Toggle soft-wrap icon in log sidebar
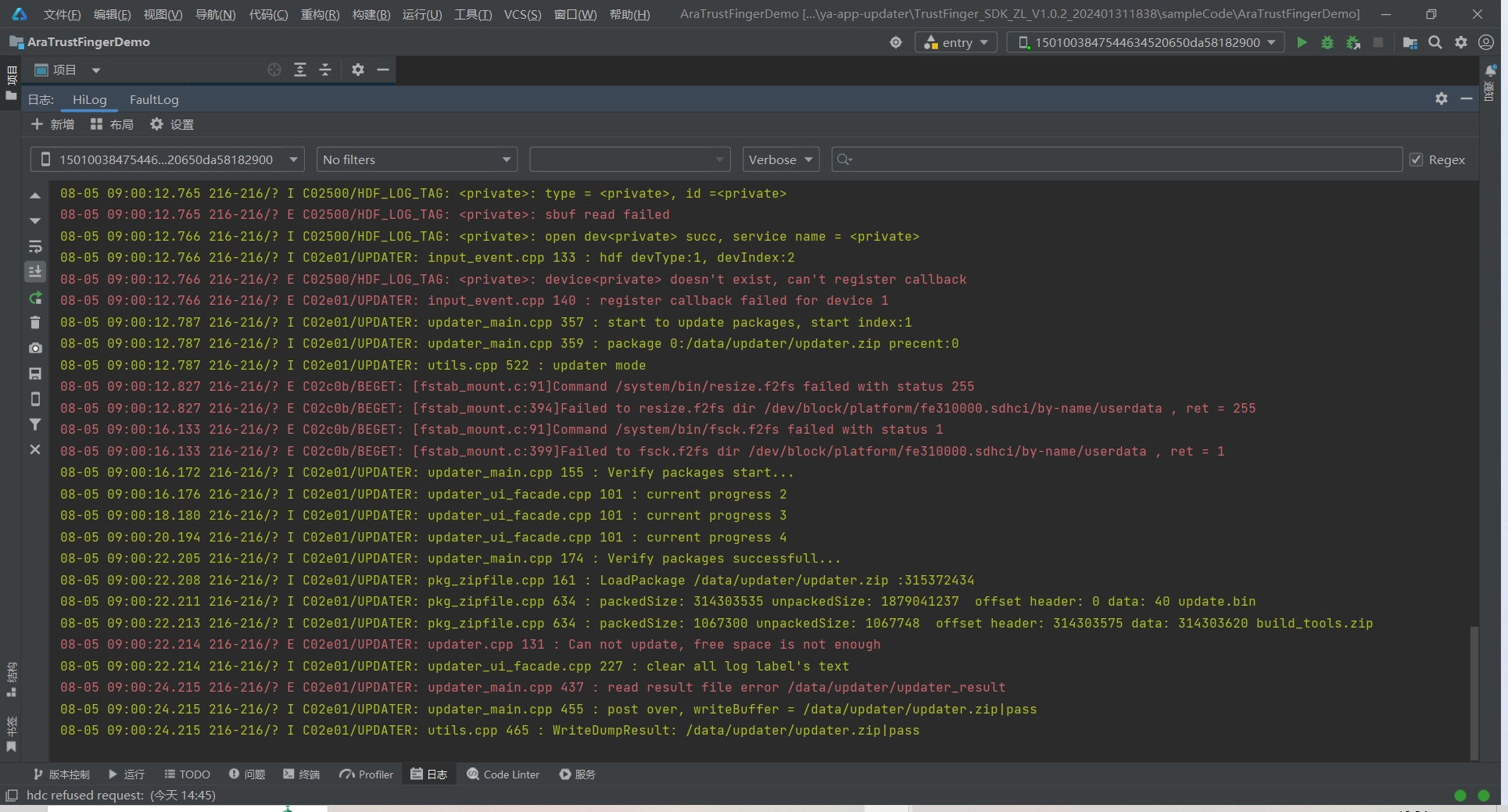The width and height of the screenshot is (1508, 812). click(x=35, y=246)
